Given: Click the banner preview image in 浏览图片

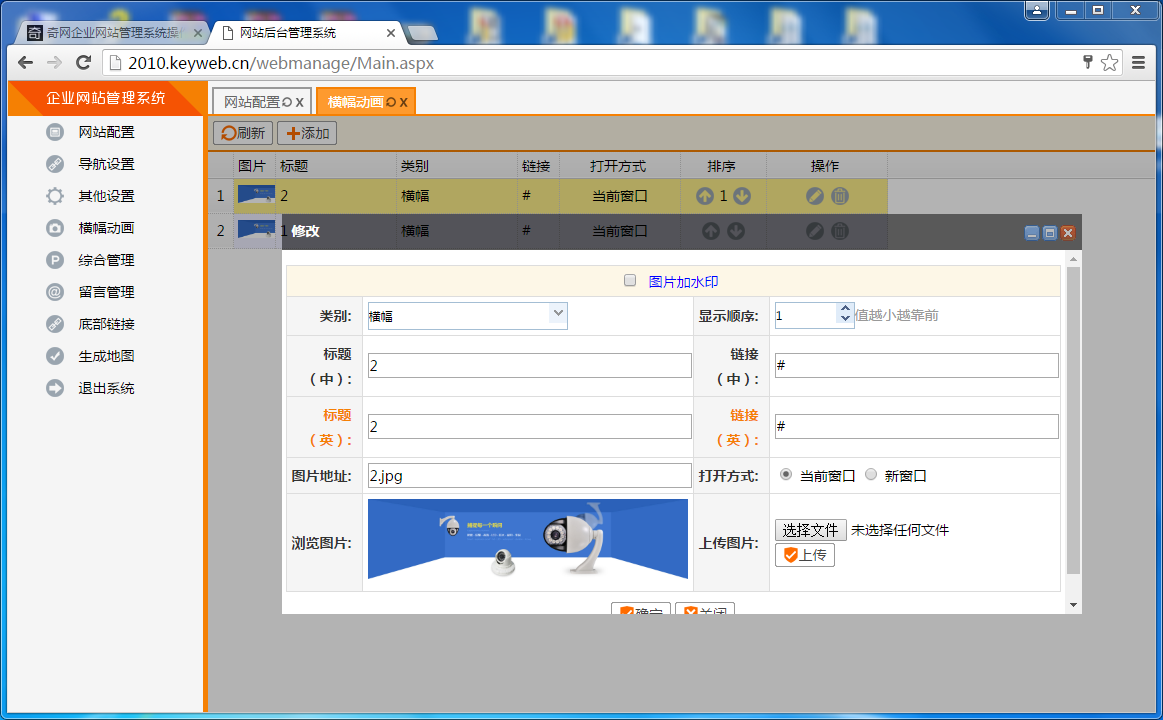Looking at the screenshot, I should coord(528,539).
